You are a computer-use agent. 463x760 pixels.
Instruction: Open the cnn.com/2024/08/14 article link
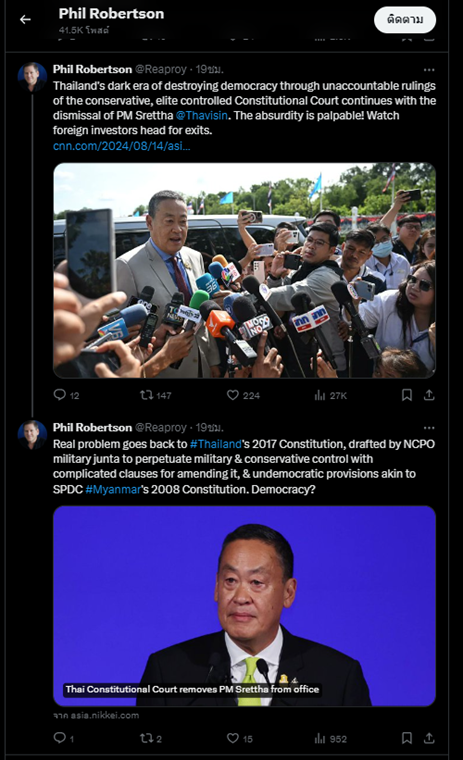coord(122,146)
